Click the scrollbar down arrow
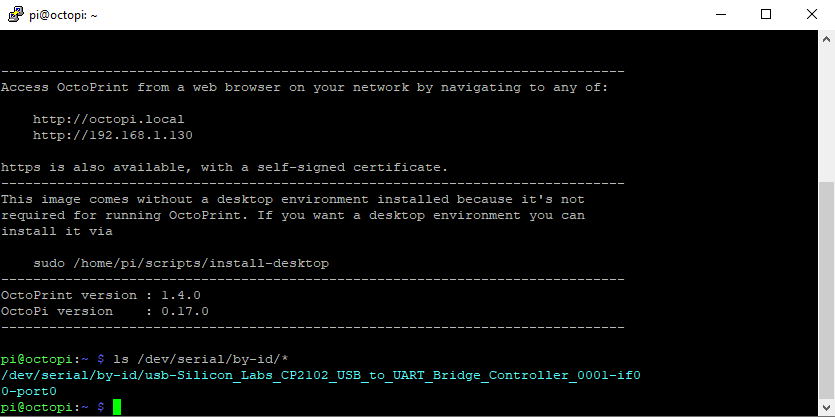 (x=826, y=408)
